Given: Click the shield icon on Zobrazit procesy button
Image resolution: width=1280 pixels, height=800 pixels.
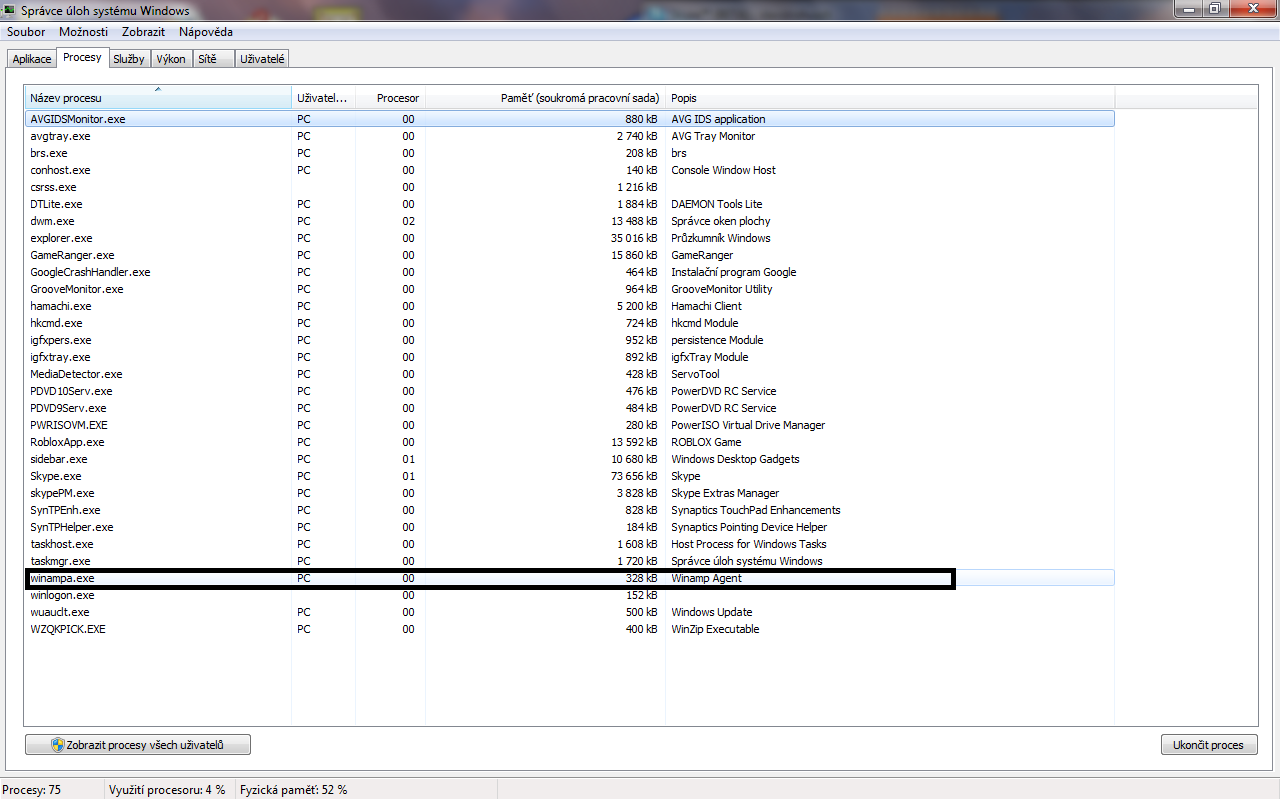Looking at the screenshot, I should point(58,745).
